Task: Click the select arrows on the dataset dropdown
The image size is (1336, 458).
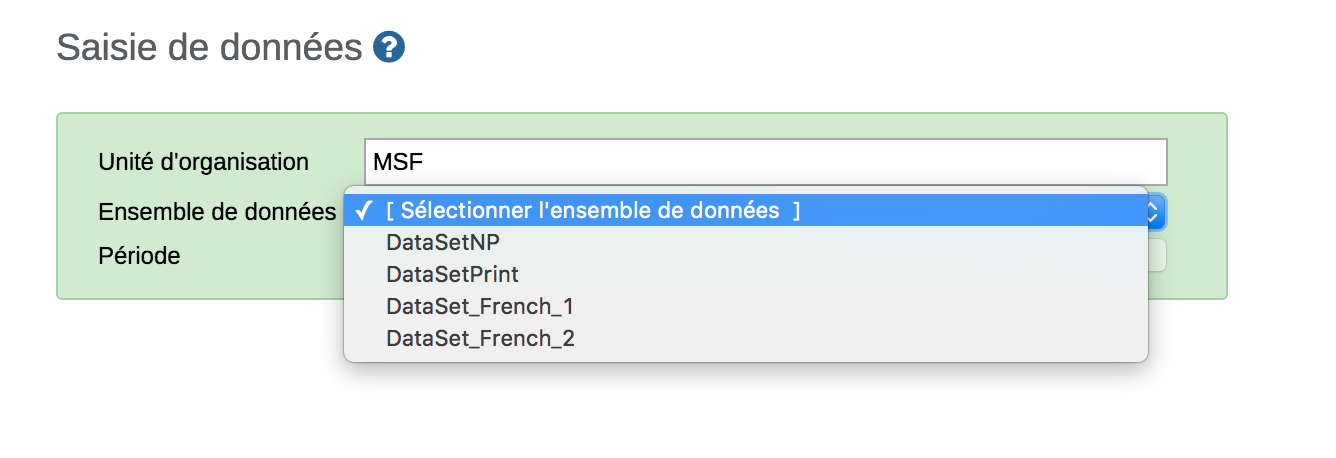Action: pos(1152,211)
